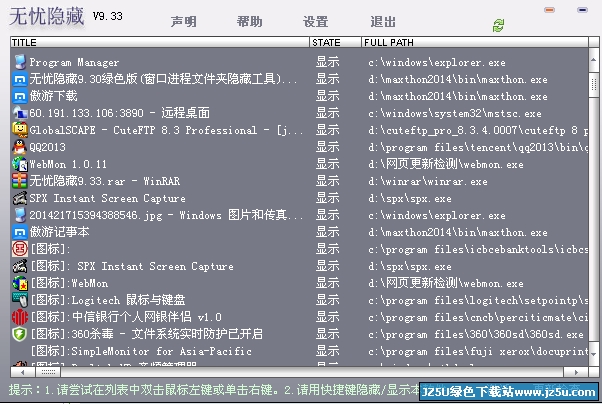Click the 显示 state of QQ2013 row
Image resolution: width=602 pixels, height=404 pixels.
(x=327, y=147)
